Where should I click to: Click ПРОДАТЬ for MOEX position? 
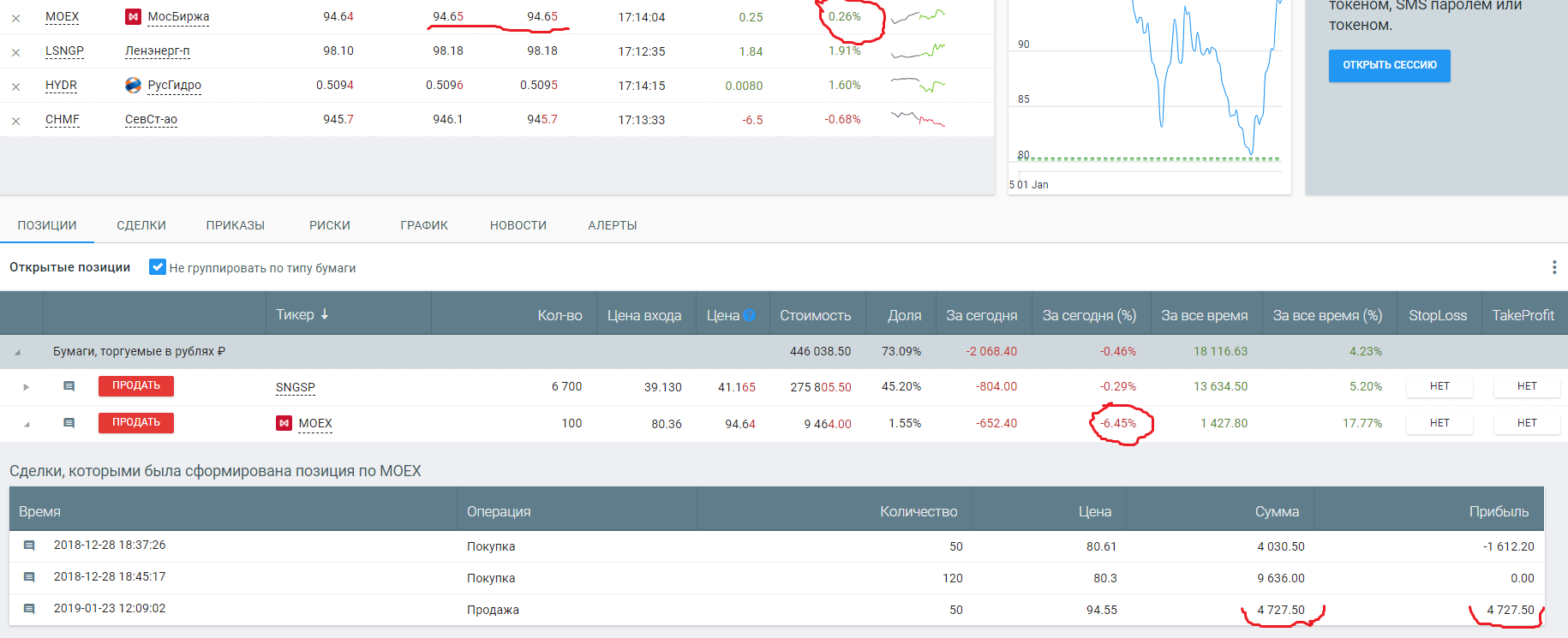[x=136, y=423]
